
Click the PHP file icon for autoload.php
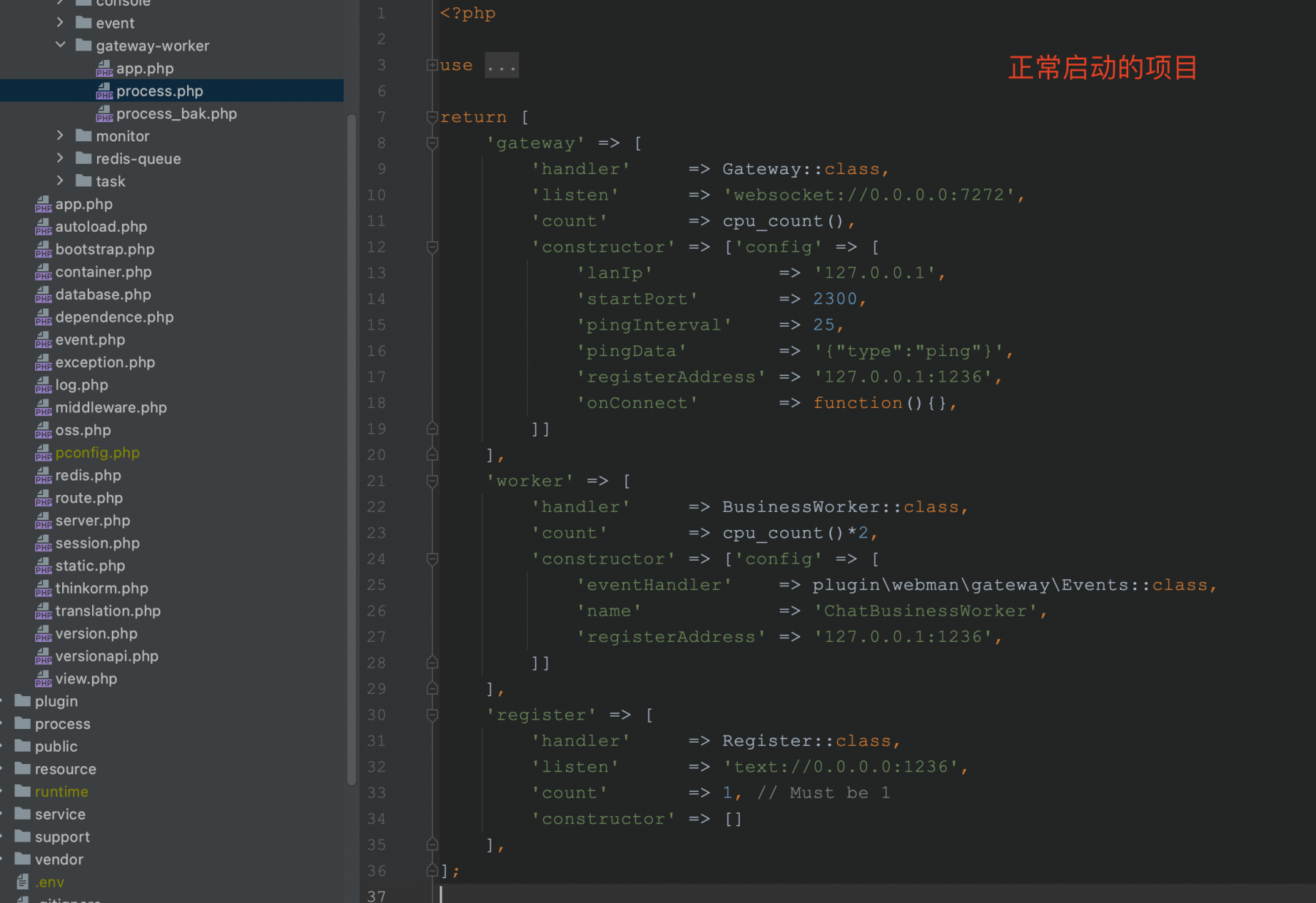[43, 227]
